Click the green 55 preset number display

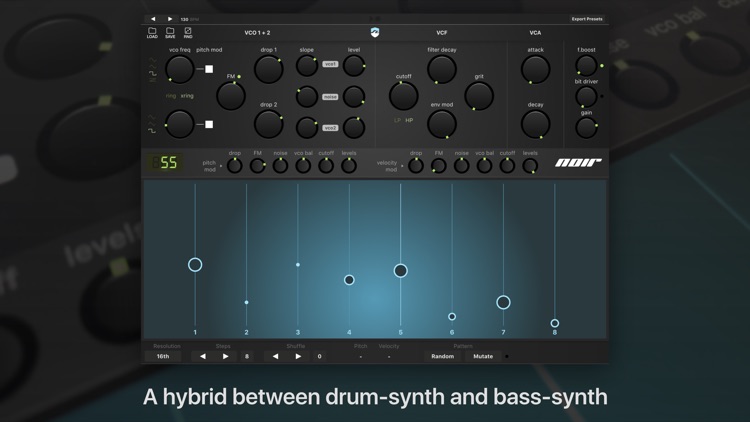(x=164, y=163)
